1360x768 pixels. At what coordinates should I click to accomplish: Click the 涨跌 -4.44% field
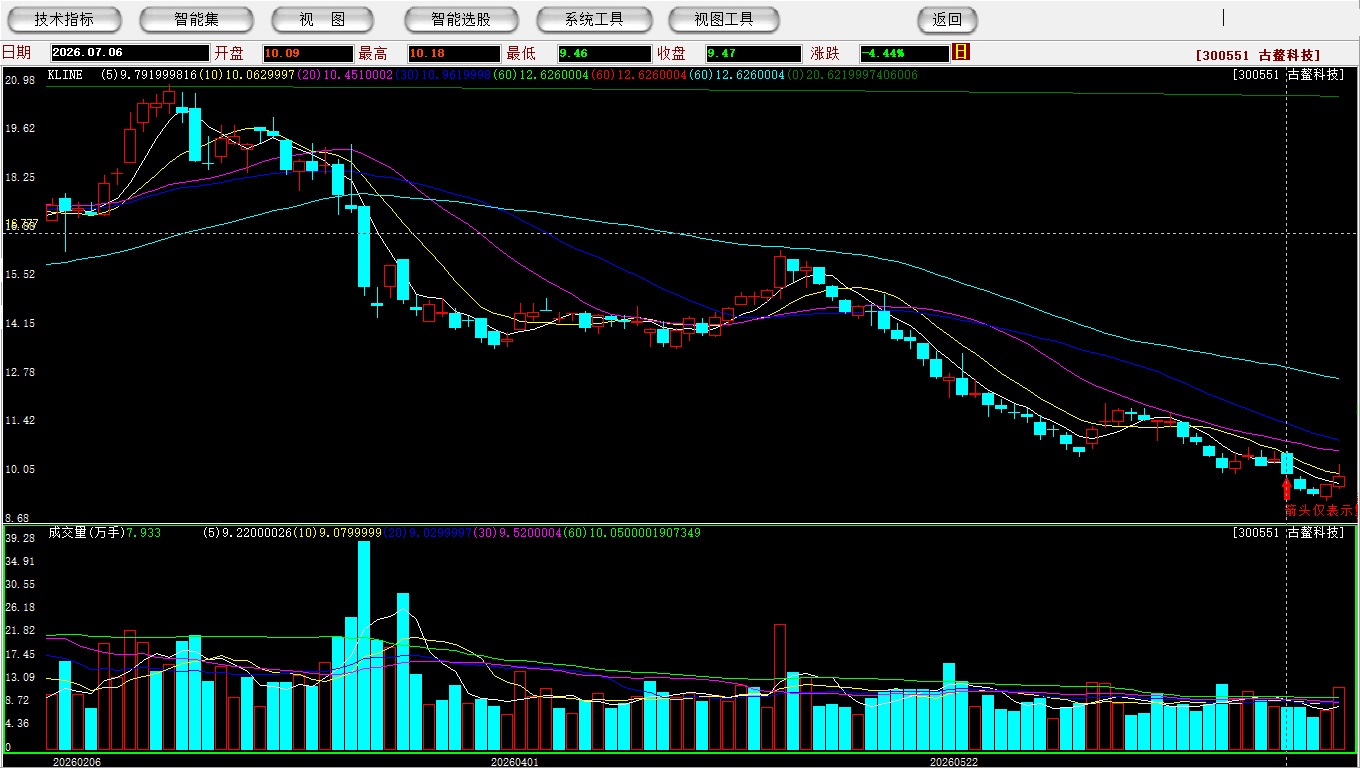[x=904, y=53]
